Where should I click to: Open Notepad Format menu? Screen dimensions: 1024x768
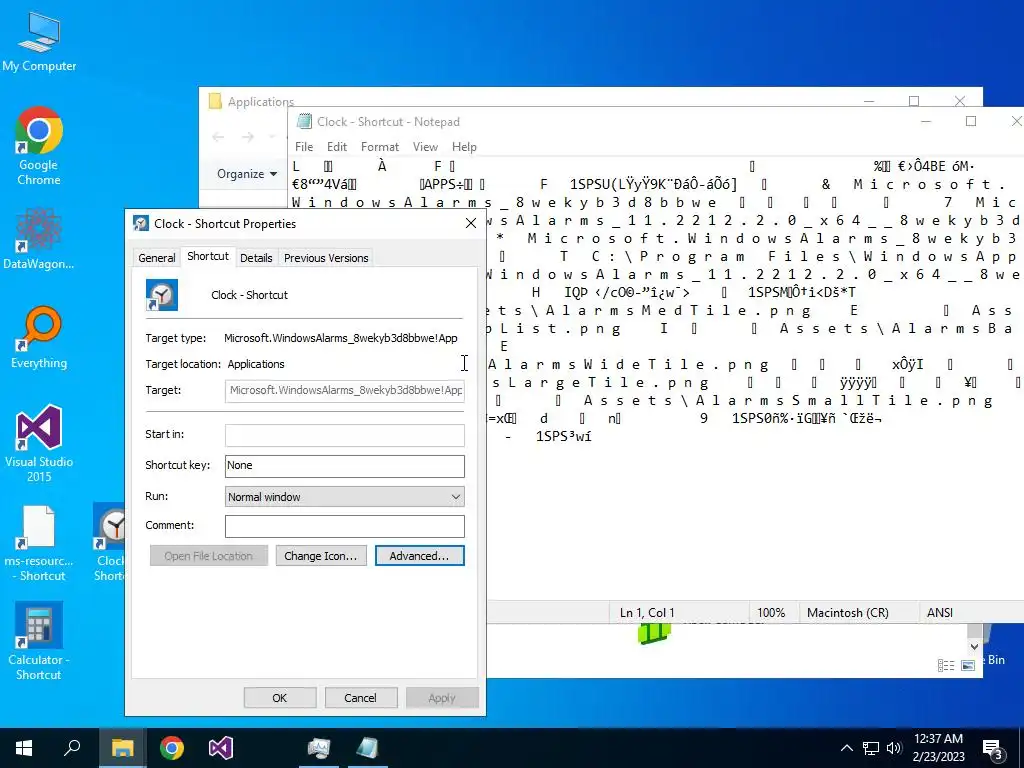[379, 147]
